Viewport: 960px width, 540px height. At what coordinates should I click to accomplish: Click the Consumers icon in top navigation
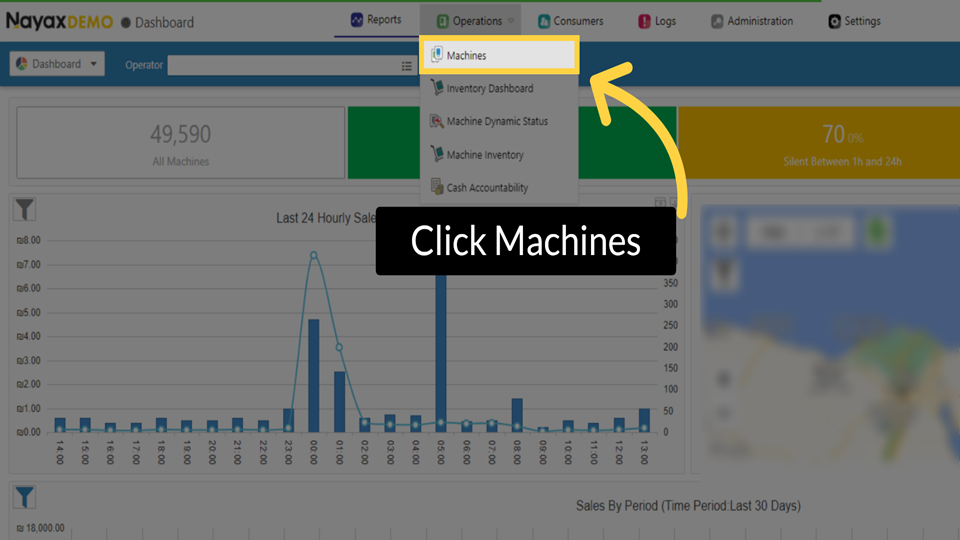click(543, 21)
